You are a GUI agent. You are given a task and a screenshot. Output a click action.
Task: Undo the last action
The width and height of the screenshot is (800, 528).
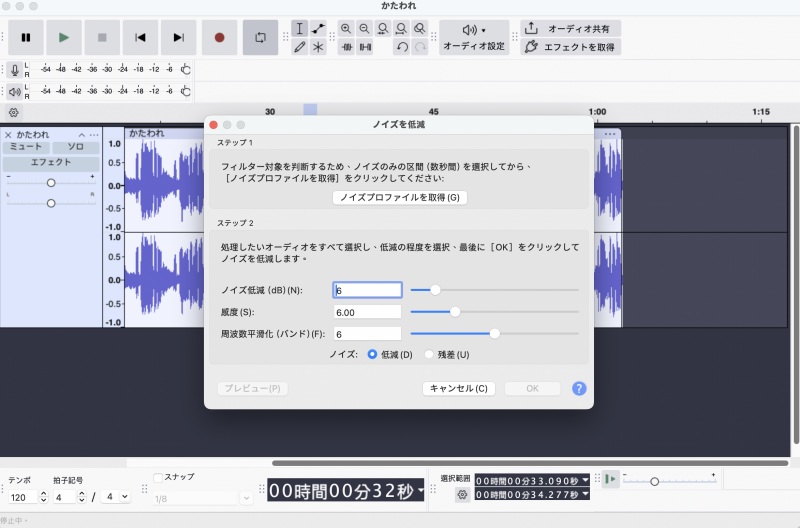[x=402, y=47]
